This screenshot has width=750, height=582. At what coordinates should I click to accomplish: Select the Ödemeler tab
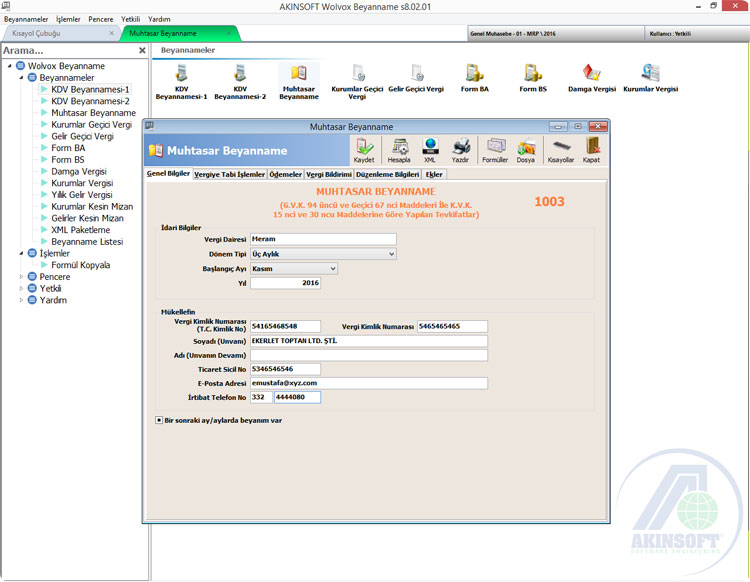286,175
